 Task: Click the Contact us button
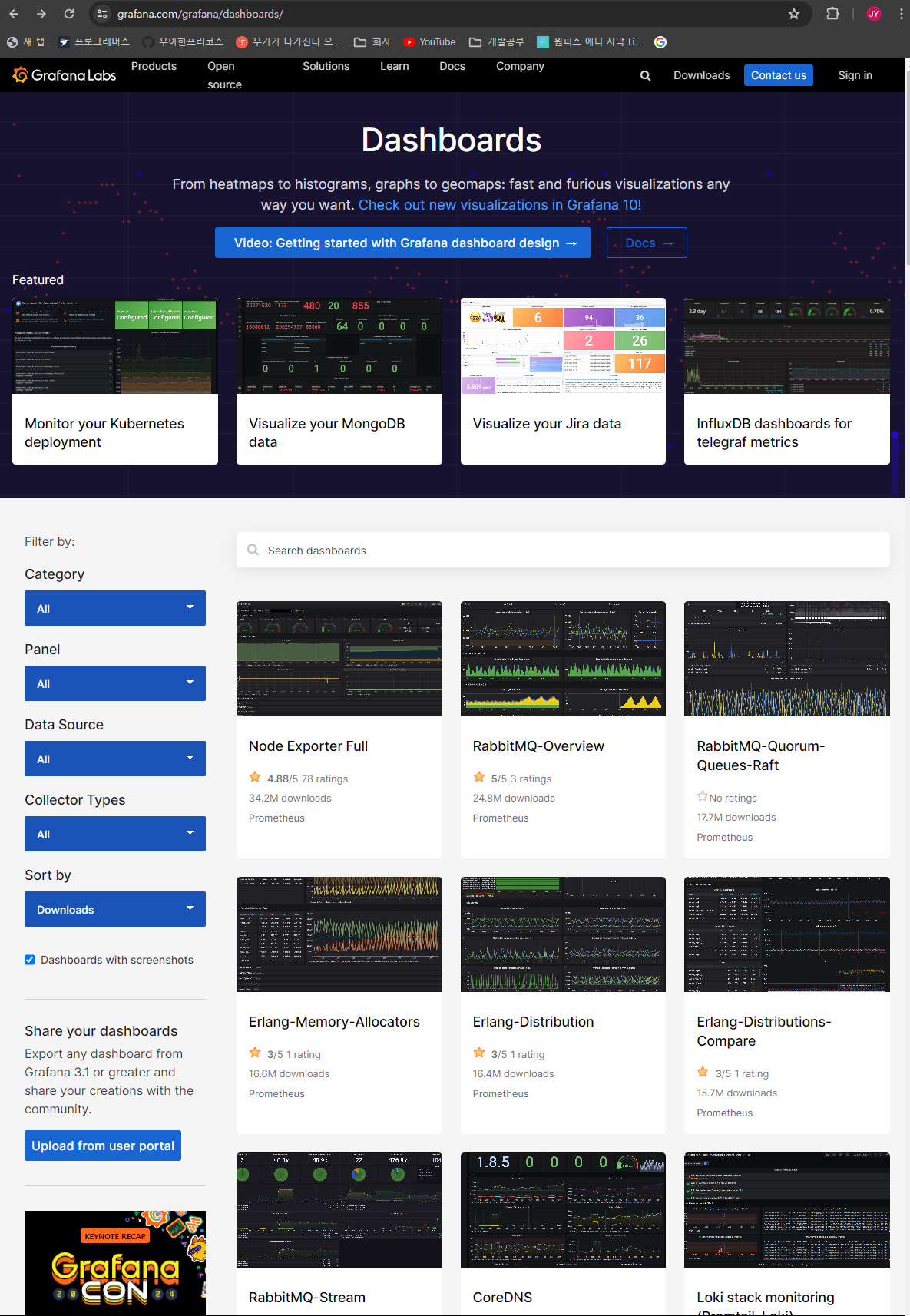coord(779,75)
